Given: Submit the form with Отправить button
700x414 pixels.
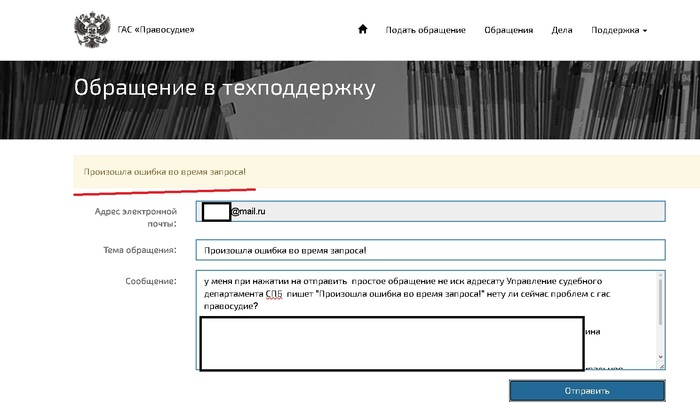Looking at the screenshot, I should pyautogui.click(x=587, y=390).
